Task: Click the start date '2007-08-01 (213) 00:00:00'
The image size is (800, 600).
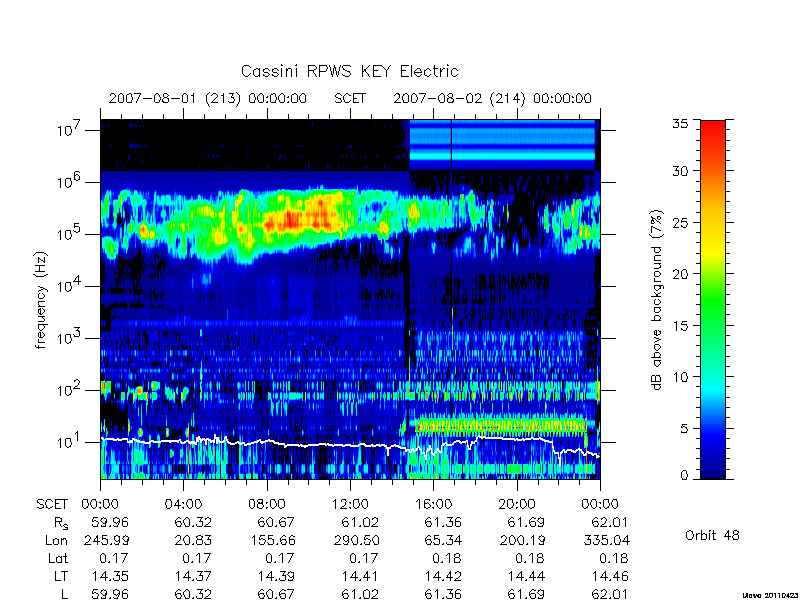Action: click(x=208, y=98)
